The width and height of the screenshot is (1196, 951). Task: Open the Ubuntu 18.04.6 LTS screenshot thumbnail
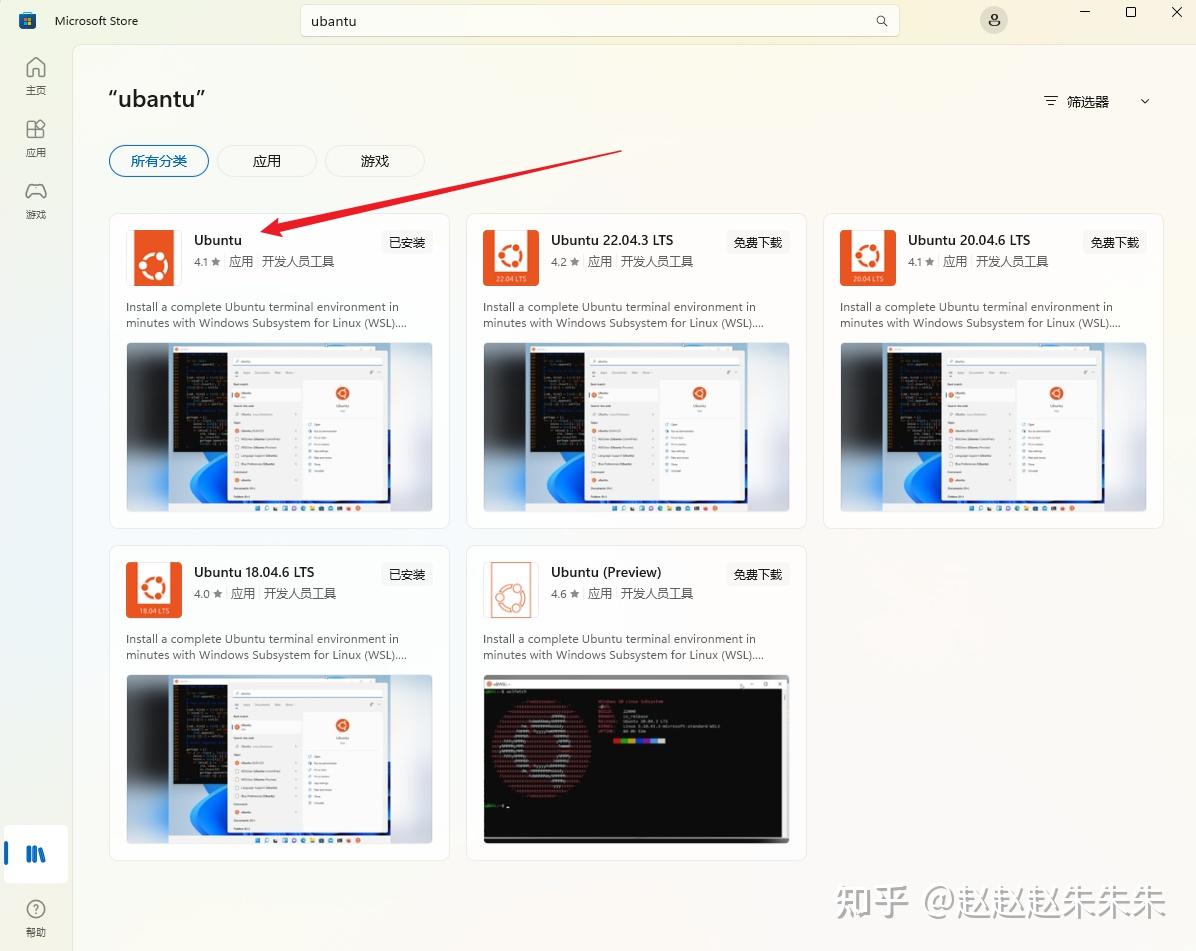pyautogui.click(x=279, y=759)
